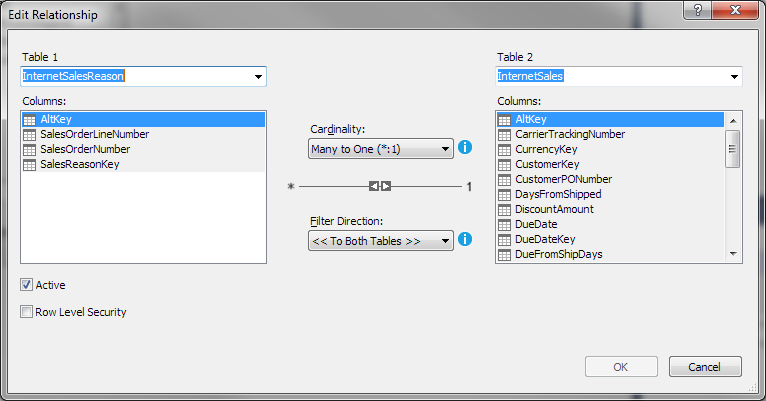
Task: Select SalesOrderLineNumber in Table 1 columns
Action: pyautogui.click(x=143, y=134)
